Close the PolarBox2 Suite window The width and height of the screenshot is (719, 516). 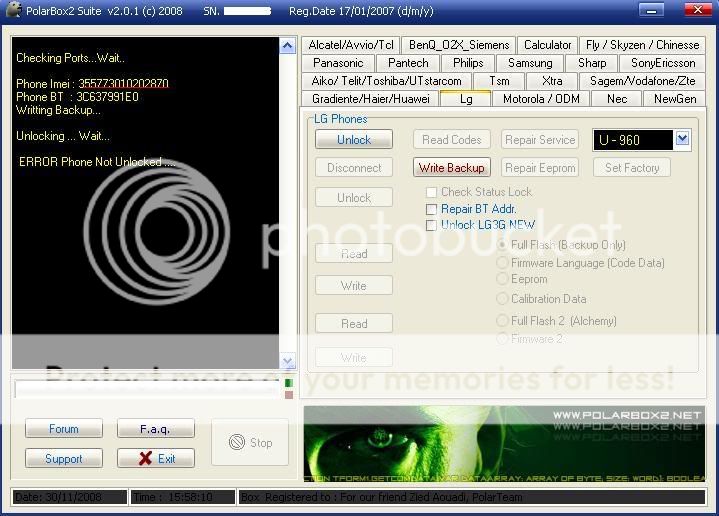[x=698, y=10]
